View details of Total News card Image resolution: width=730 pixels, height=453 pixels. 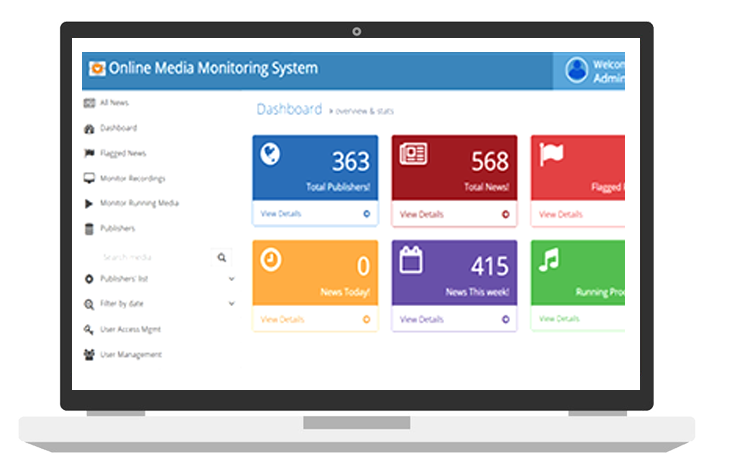(421, 214)
